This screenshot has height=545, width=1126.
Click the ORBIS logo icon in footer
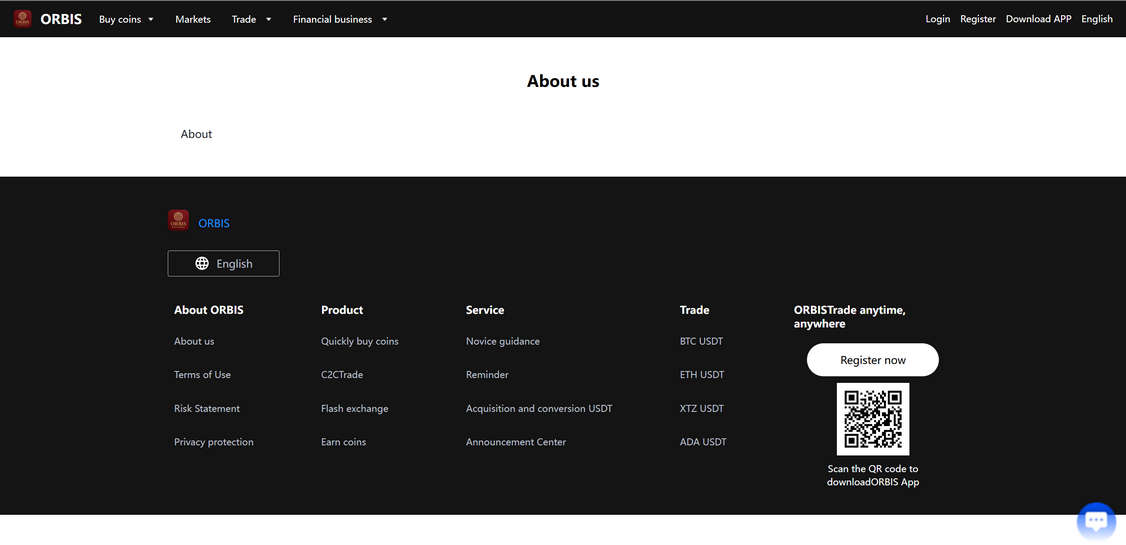(178, 220)
